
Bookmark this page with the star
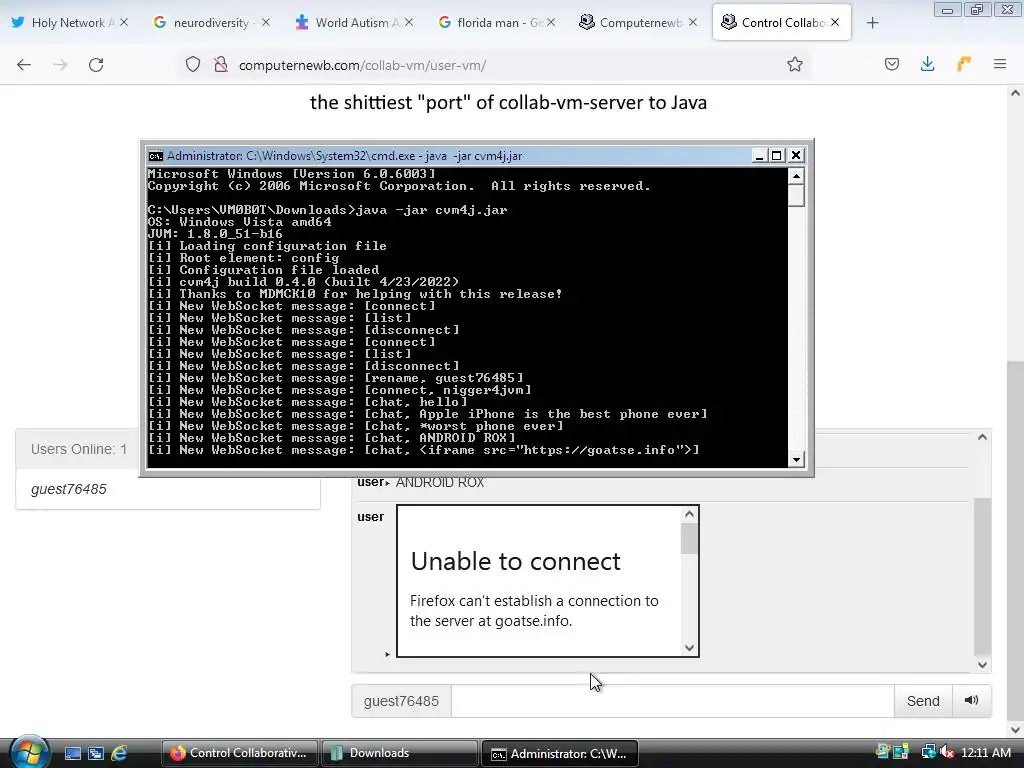point(794,65)
